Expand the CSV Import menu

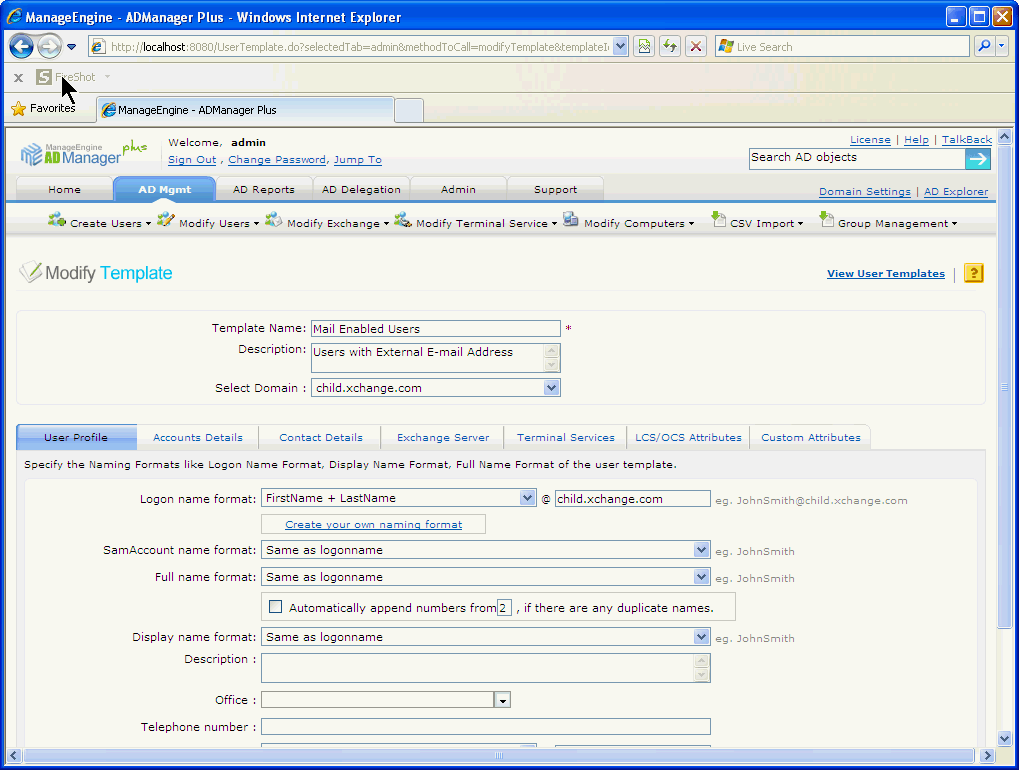tap(800, 224)
